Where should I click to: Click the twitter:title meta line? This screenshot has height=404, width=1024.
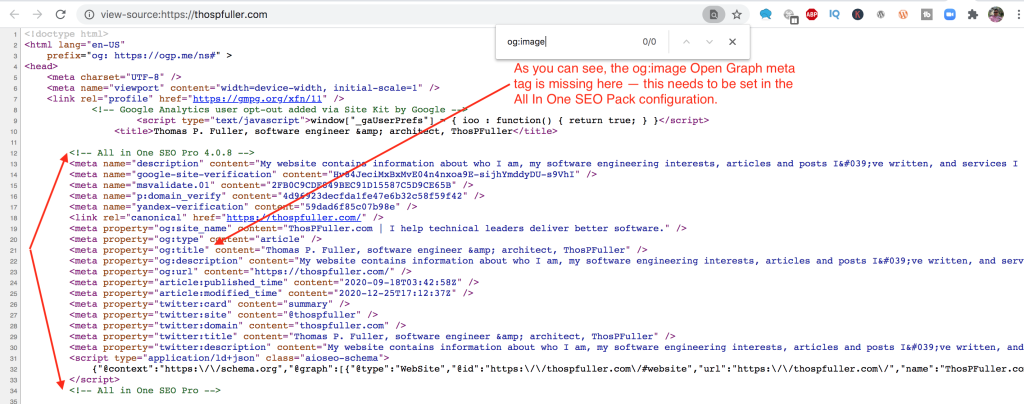point(372,335)
